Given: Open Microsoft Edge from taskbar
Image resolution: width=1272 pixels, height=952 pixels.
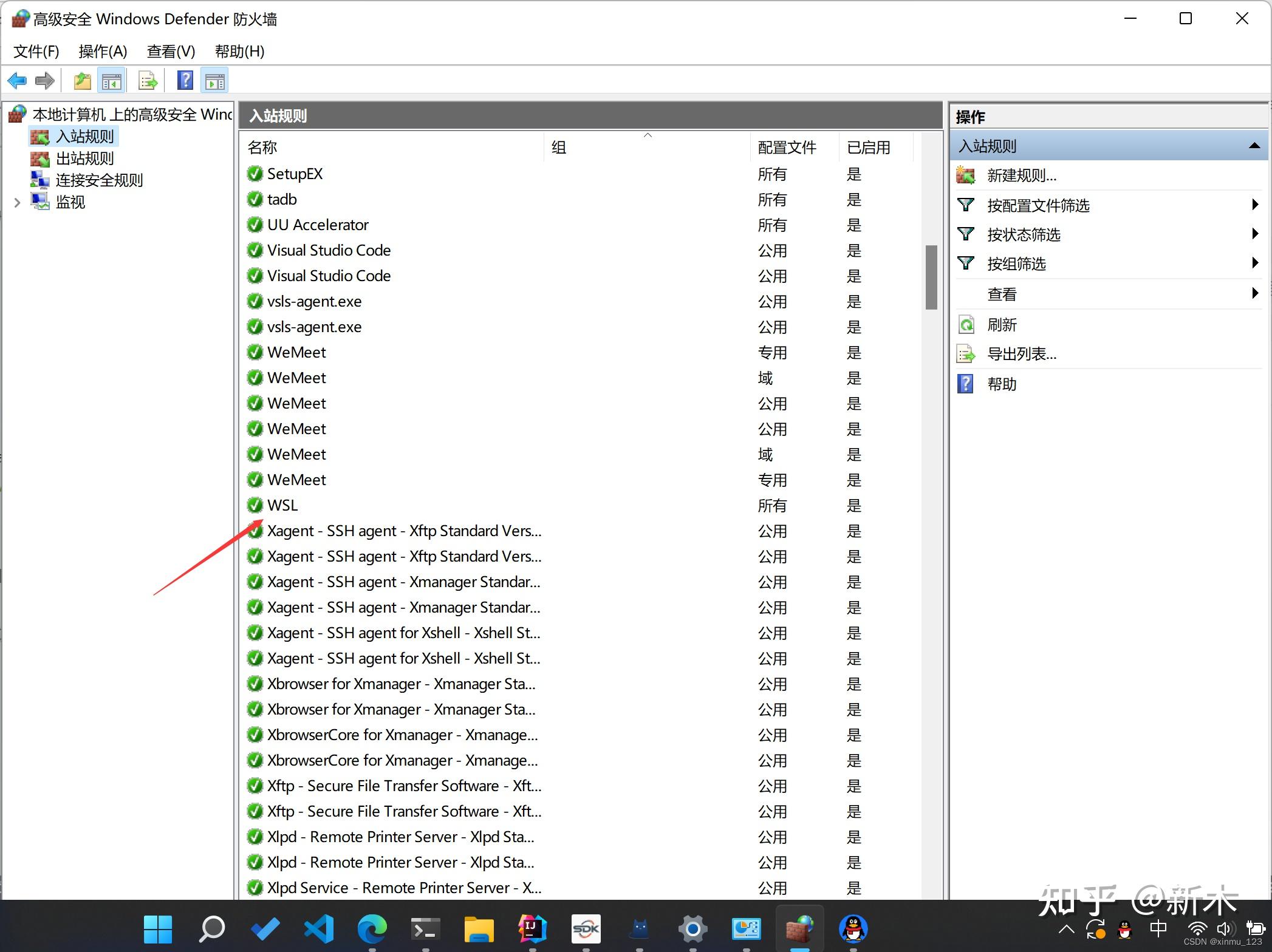Looking at the screenshot, I should pyautogui.click(x=372, y=928).
